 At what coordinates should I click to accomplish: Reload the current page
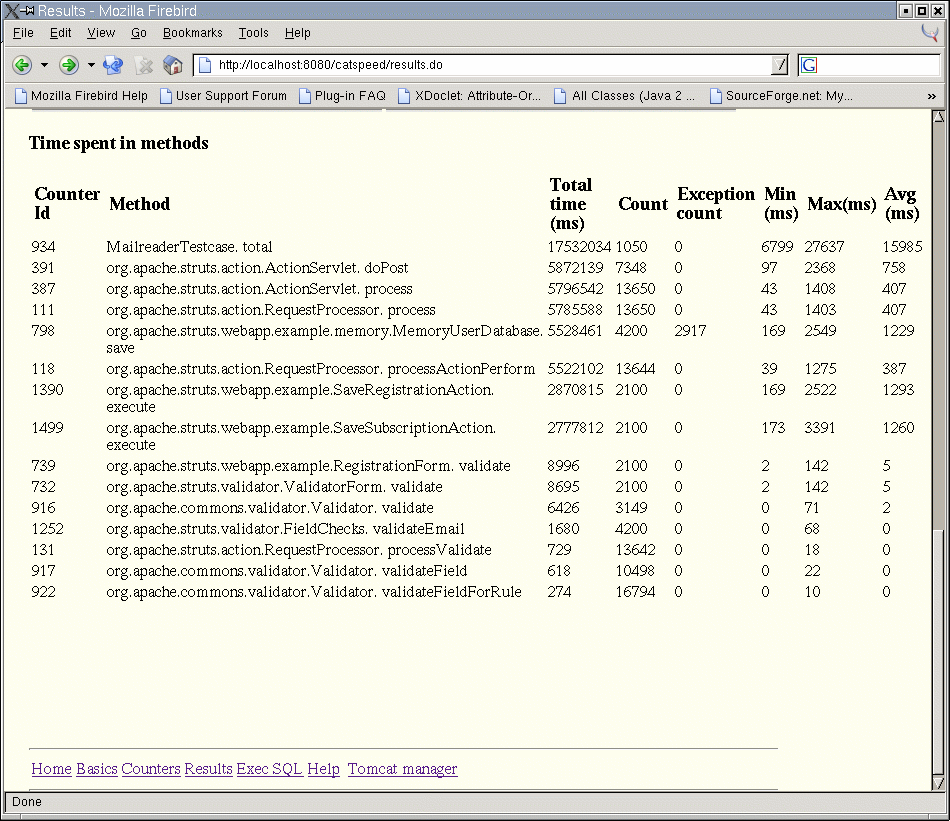[113, 65]
